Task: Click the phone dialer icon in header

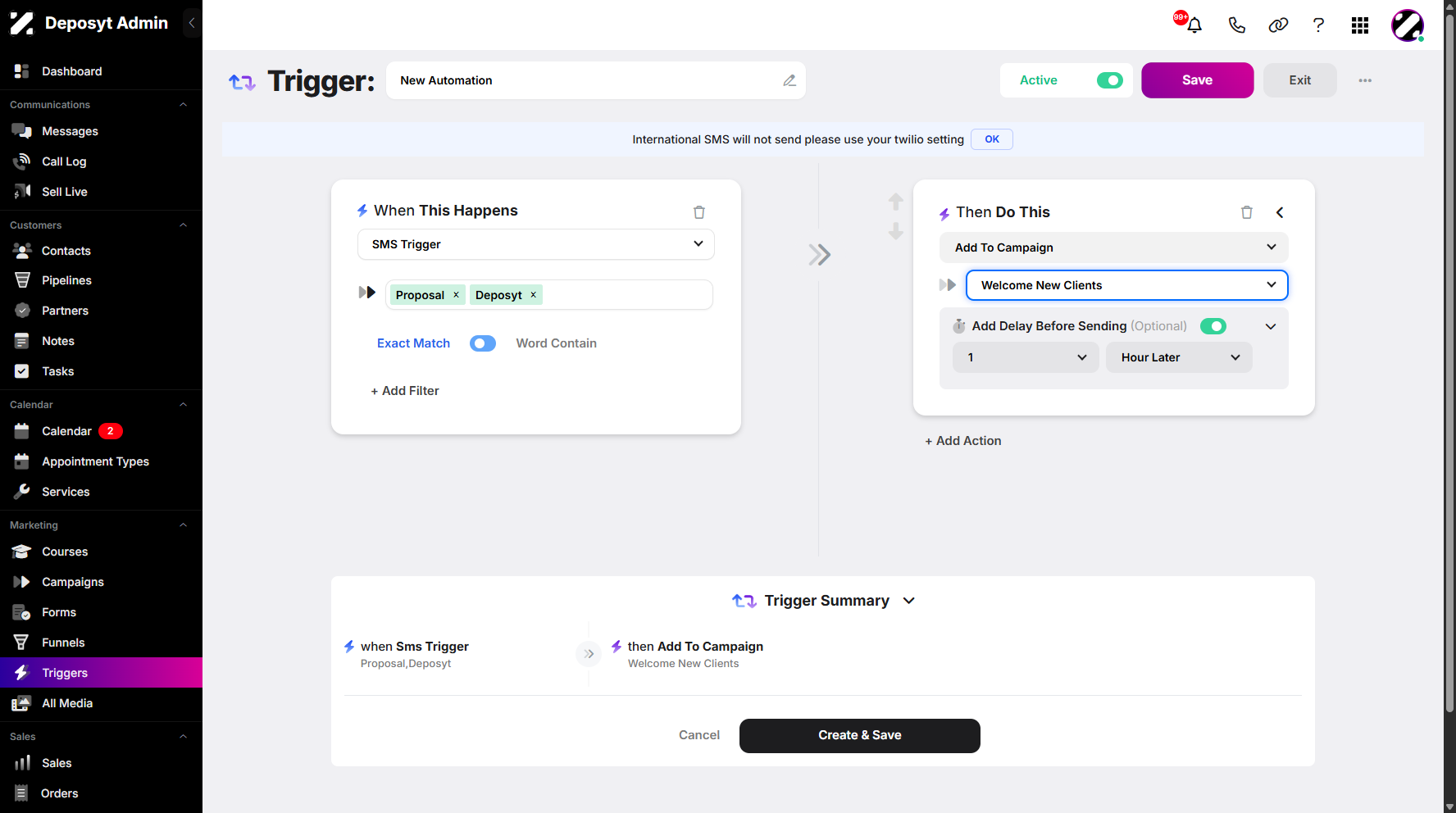Action: click(x=1236, y=25)
